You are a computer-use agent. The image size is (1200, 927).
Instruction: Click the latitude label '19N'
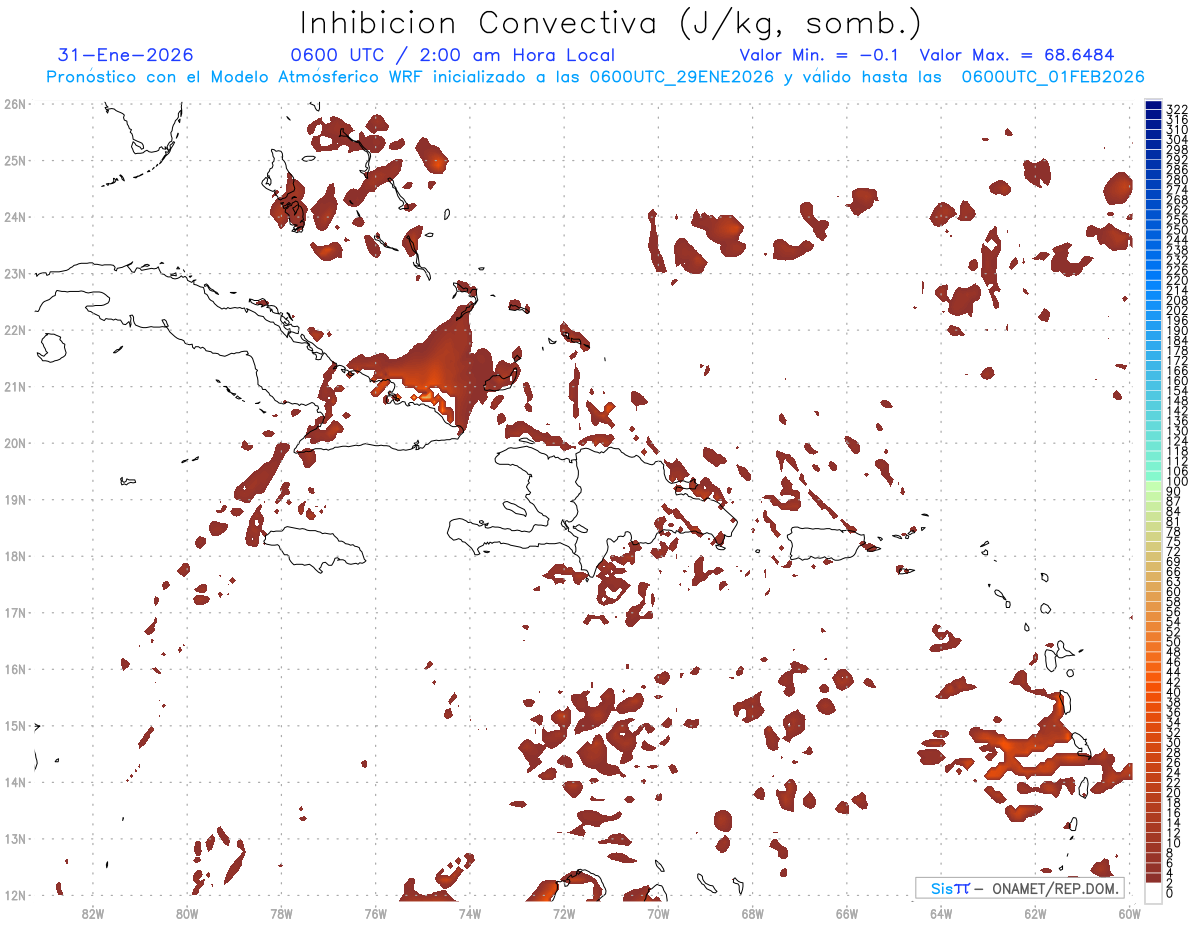tap(15, 500)
